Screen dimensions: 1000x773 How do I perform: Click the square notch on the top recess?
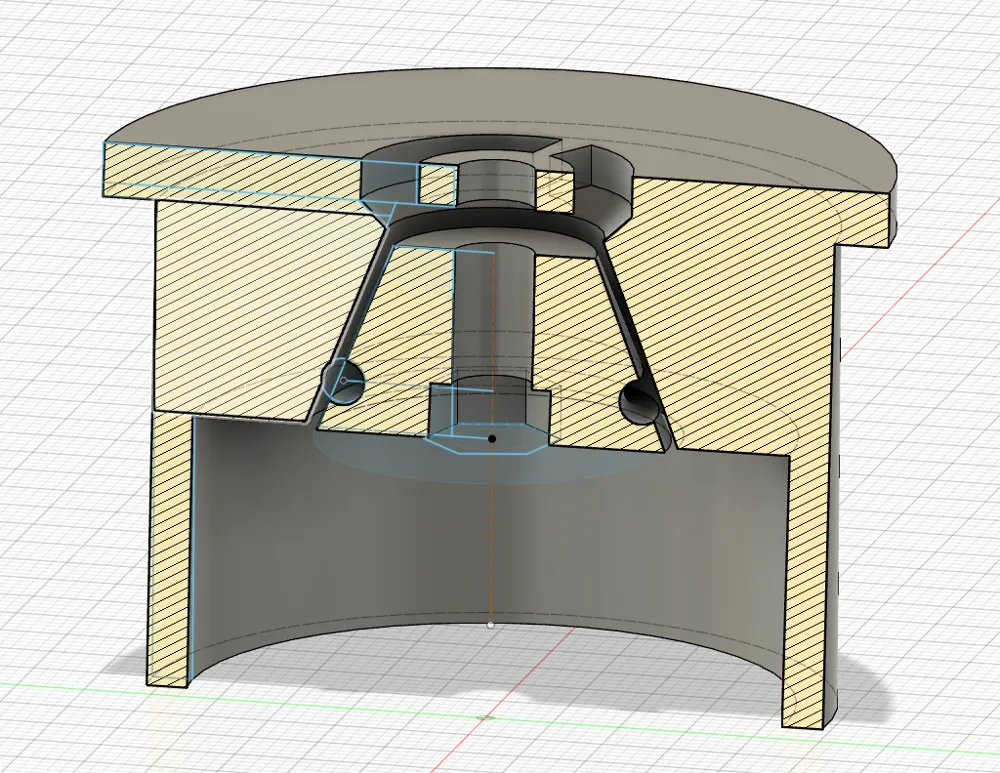click(571, 161)
